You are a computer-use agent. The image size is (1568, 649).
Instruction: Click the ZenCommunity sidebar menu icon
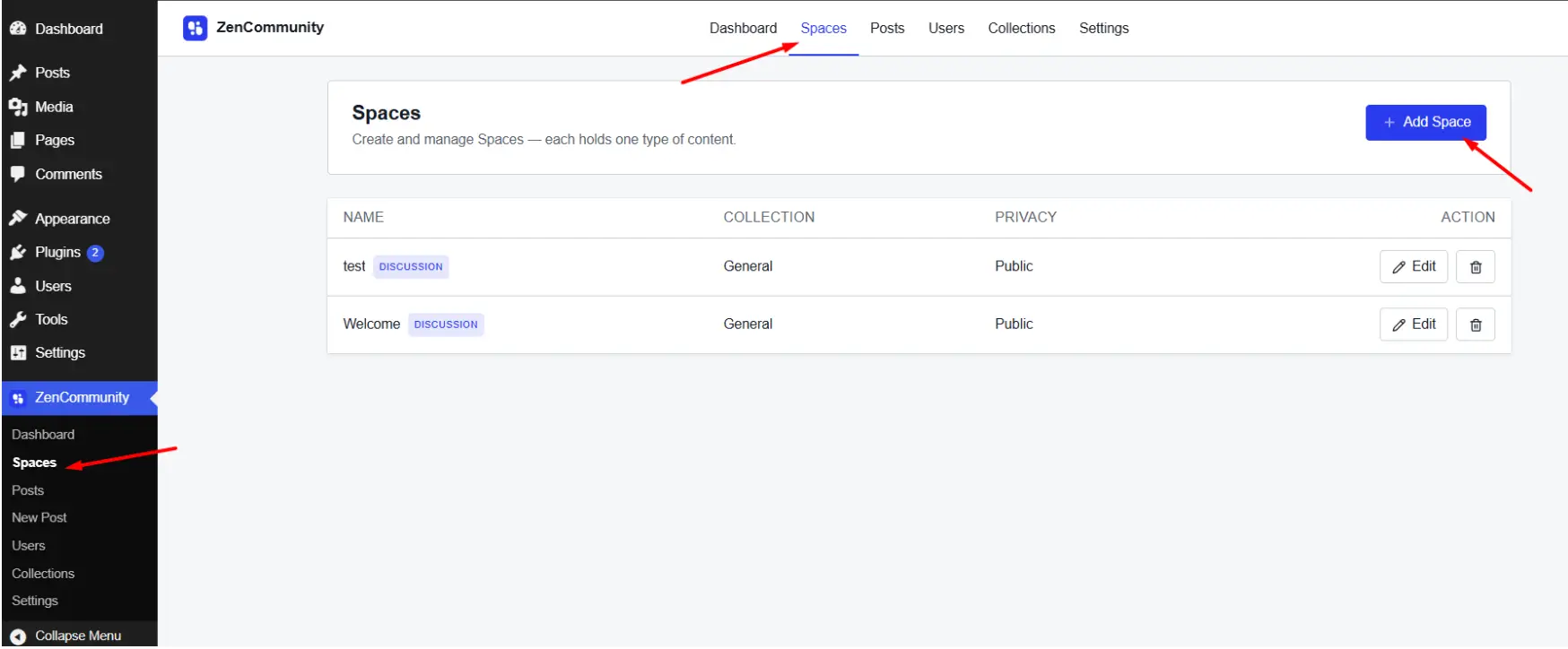click(x=18, y=398)
